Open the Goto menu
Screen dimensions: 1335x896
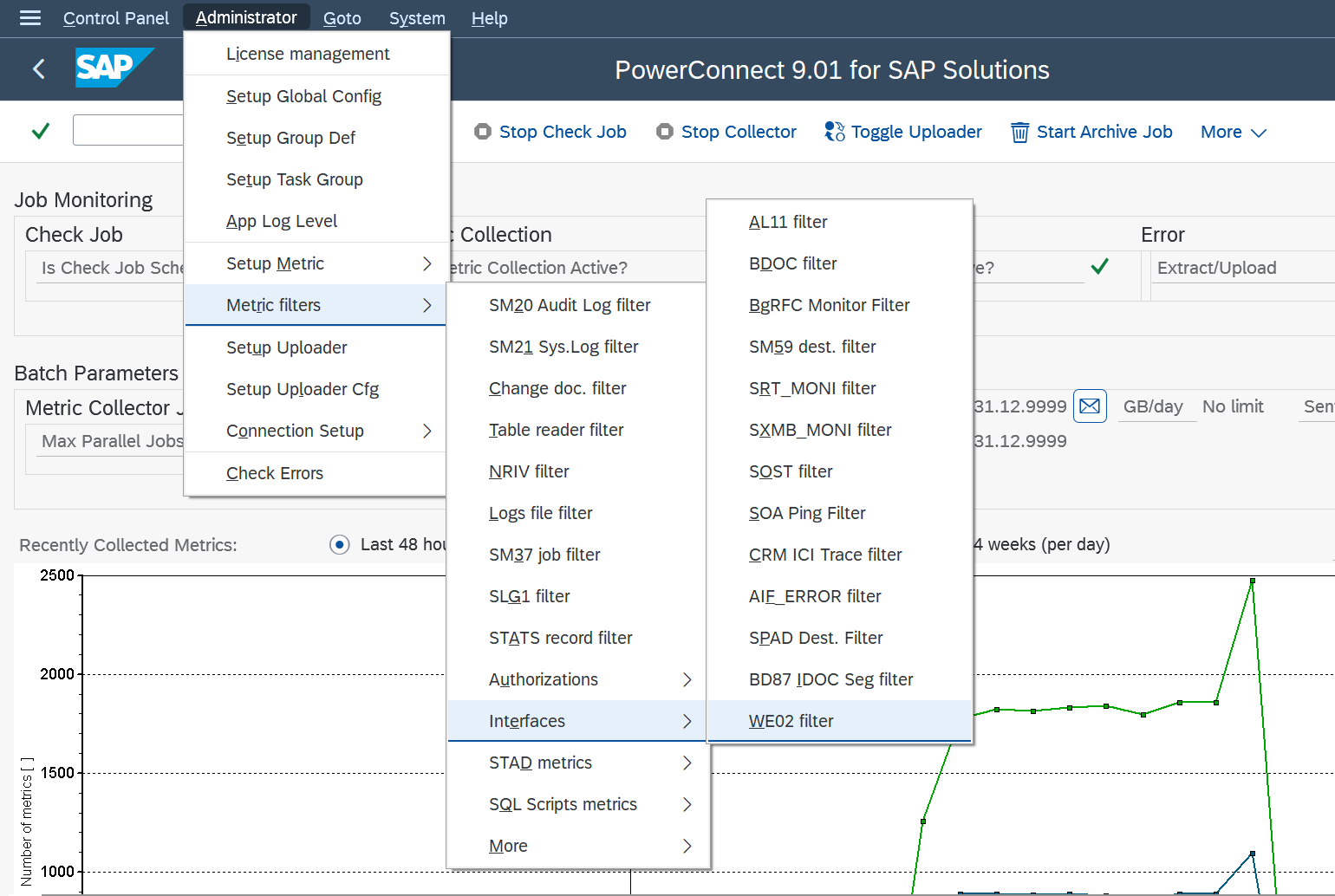[342, 18]
